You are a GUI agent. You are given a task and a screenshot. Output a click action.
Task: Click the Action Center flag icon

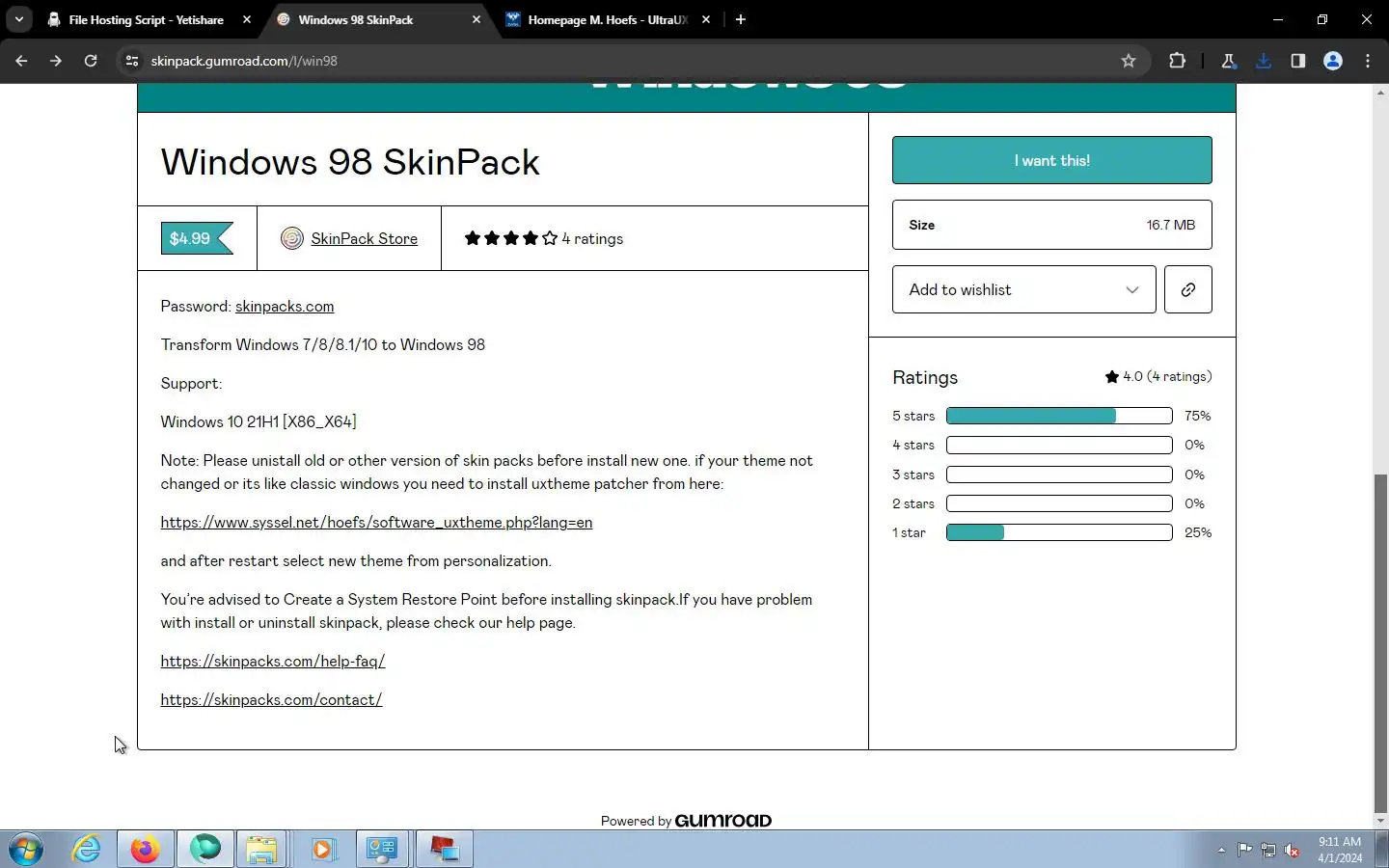tap(1245, 850)
